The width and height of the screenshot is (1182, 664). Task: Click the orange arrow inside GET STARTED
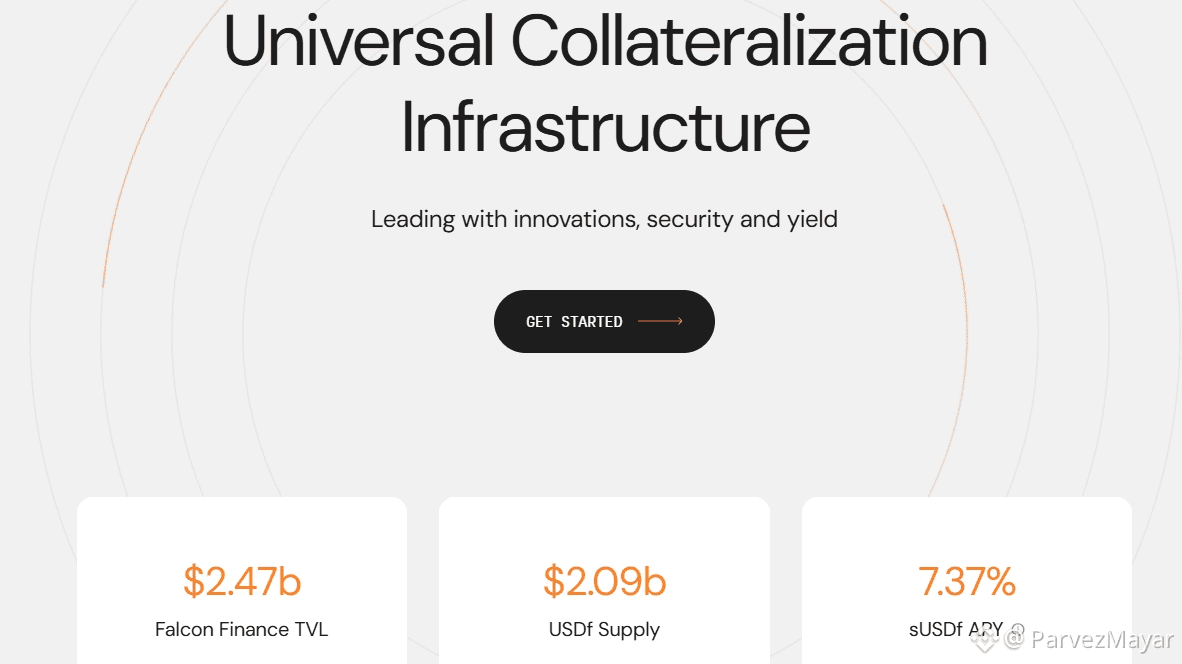[660, 321]
